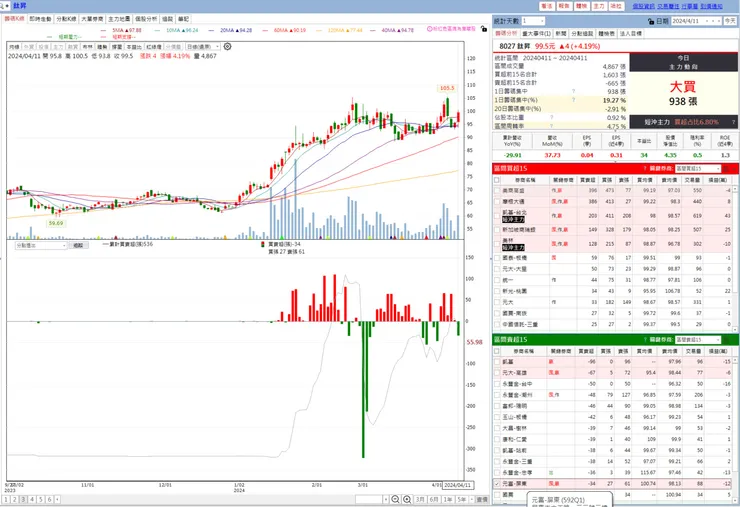Click 20MA legend color line
740x507 pixels.
click(x=211, y=30)
